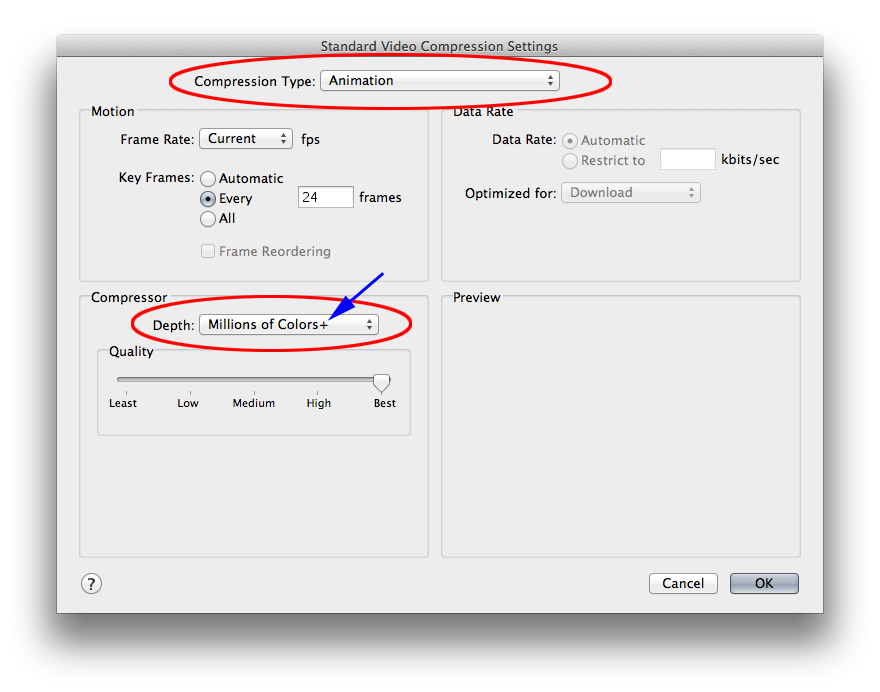Click the Standard Video Compression Settings title

(439, 46)
